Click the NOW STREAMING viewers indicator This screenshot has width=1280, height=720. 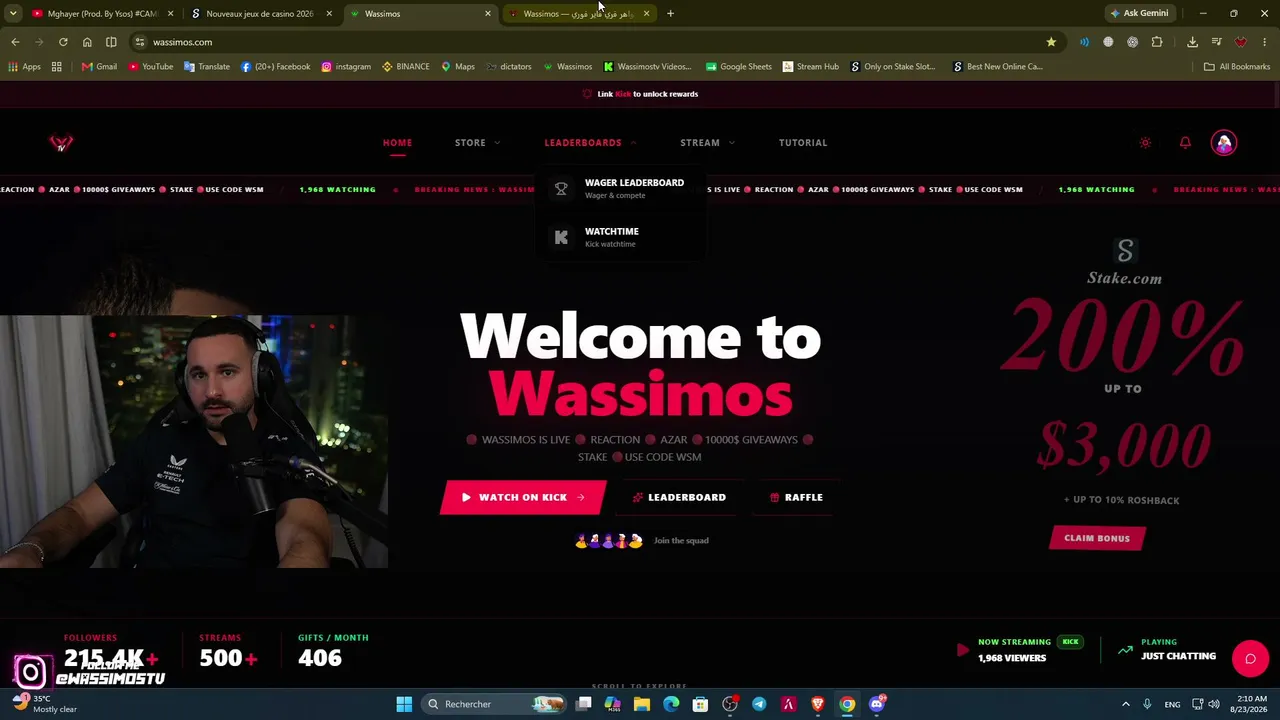click(1019, 650)
